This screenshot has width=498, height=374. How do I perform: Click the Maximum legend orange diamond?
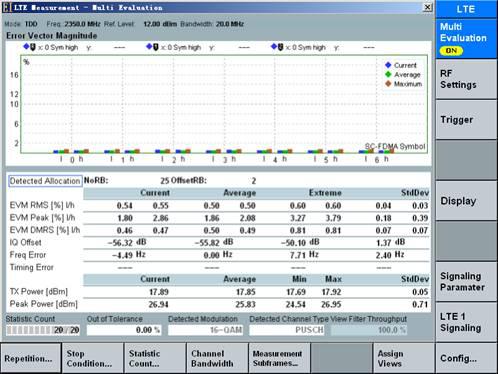[388, 84]
